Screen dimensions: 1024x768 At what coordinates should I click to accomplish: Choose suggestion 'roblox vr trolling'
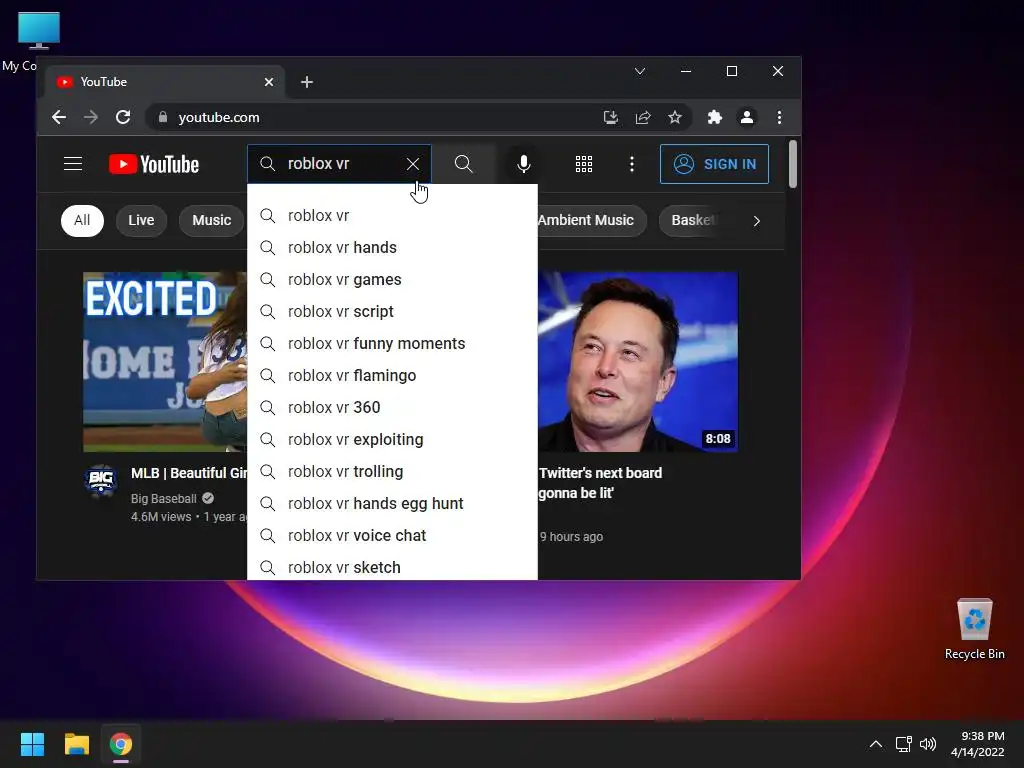click(x=392, y=472)
